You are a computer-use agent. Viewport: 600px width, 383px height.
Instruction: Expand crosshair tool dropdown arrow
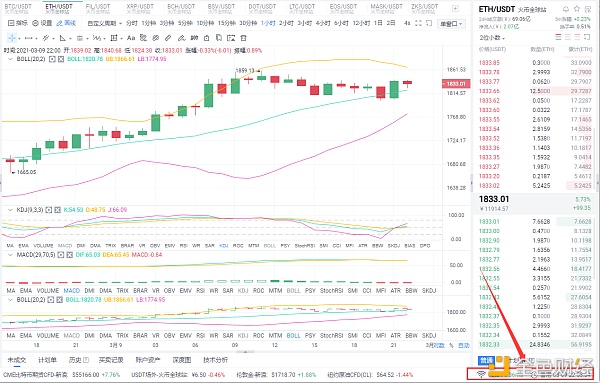(x=19, y=38)
